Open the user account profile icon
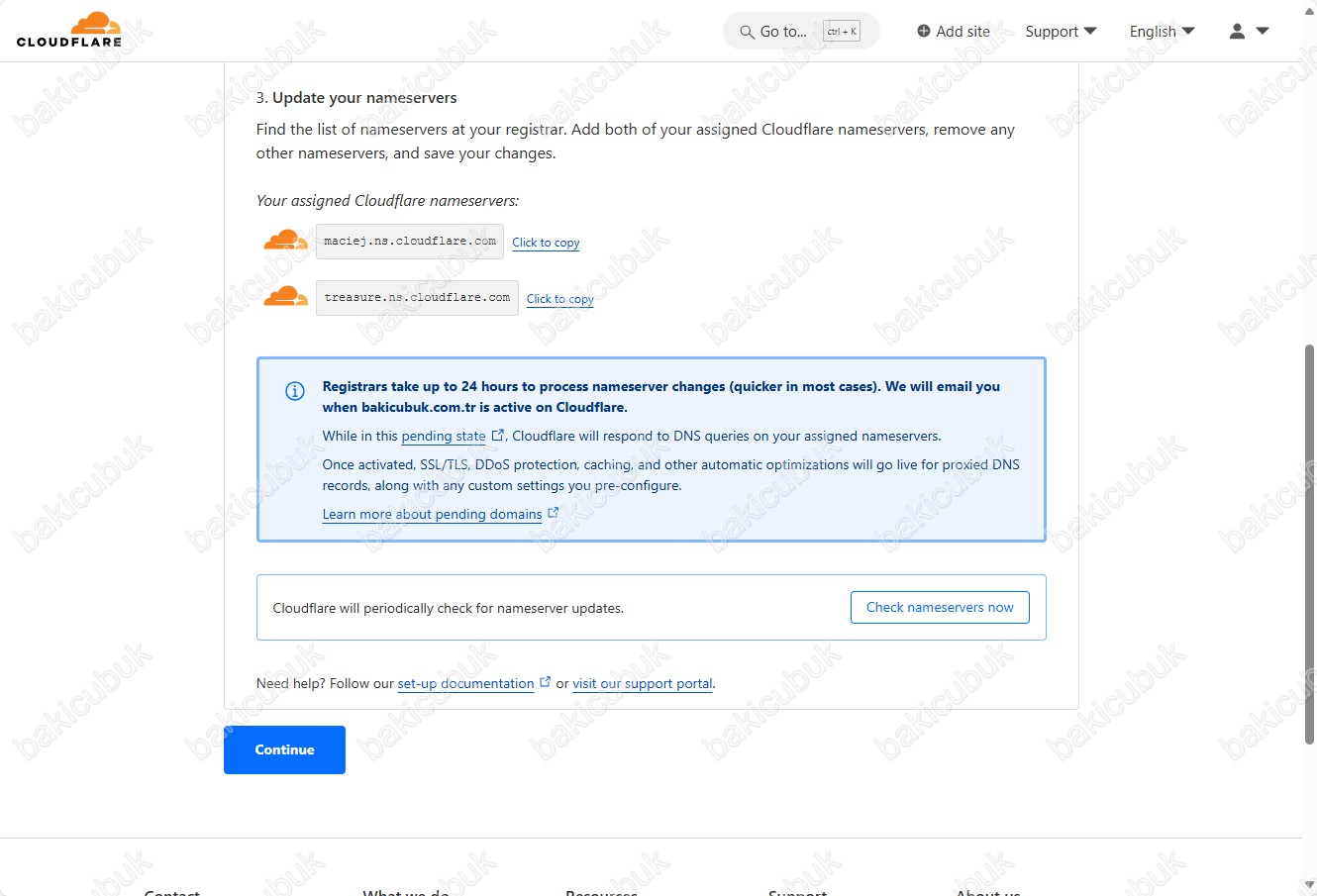This screenshot has height=896, width=1317. pyautogui.click(x=1237, y=31)
